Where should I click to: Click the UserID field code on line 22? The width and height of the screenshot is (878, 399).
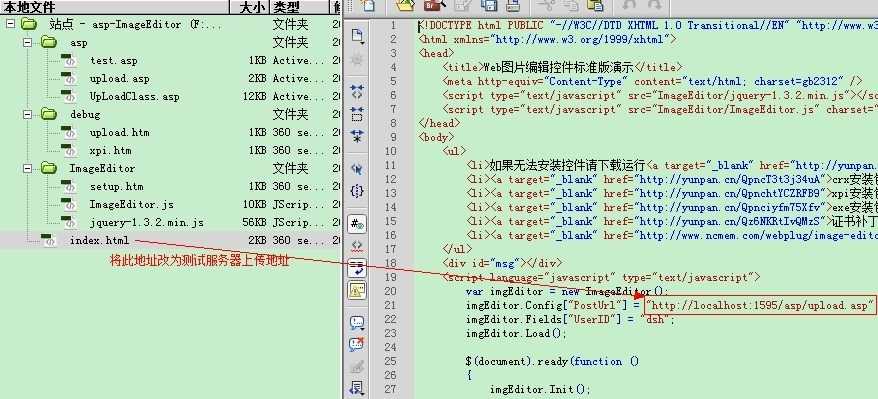(x=570, y=320)
